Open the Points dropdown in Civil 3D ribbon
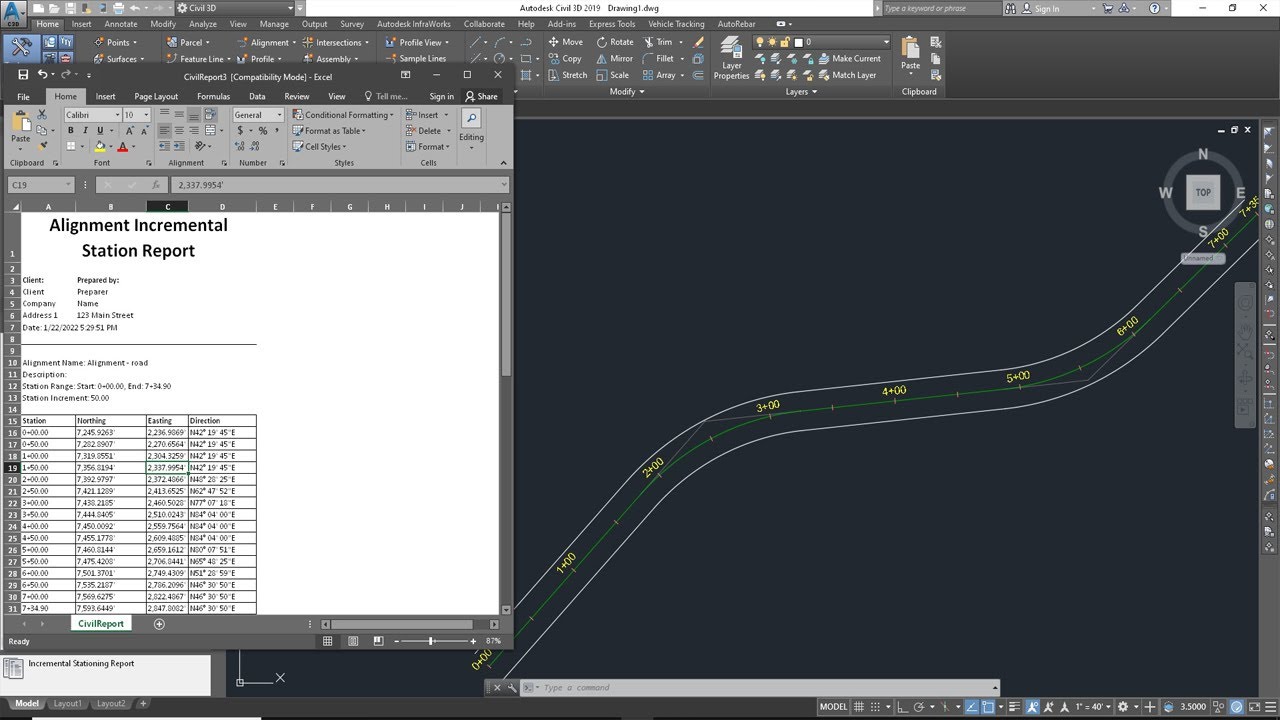The image size is (1280, 720). coord(118,42)
